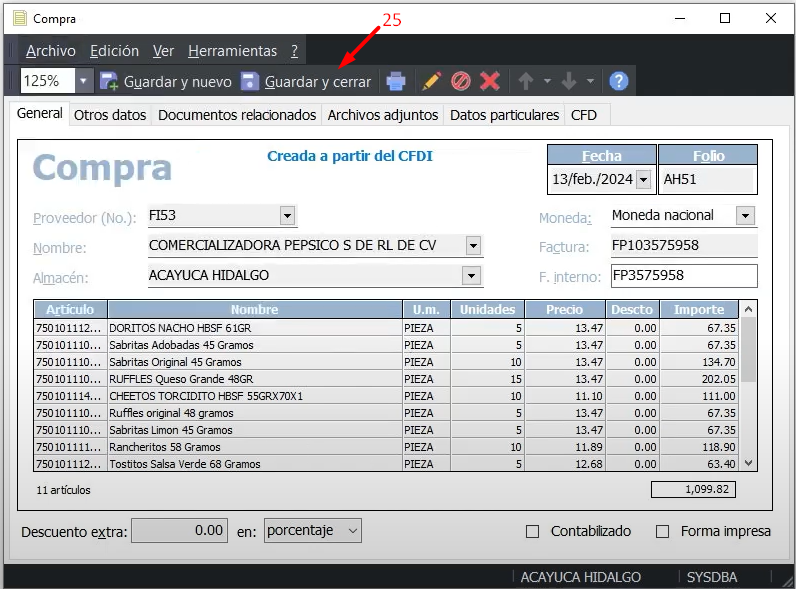Click the down arrow next record icon
Screen dimensions: 796x589
[x=569, y=81]
